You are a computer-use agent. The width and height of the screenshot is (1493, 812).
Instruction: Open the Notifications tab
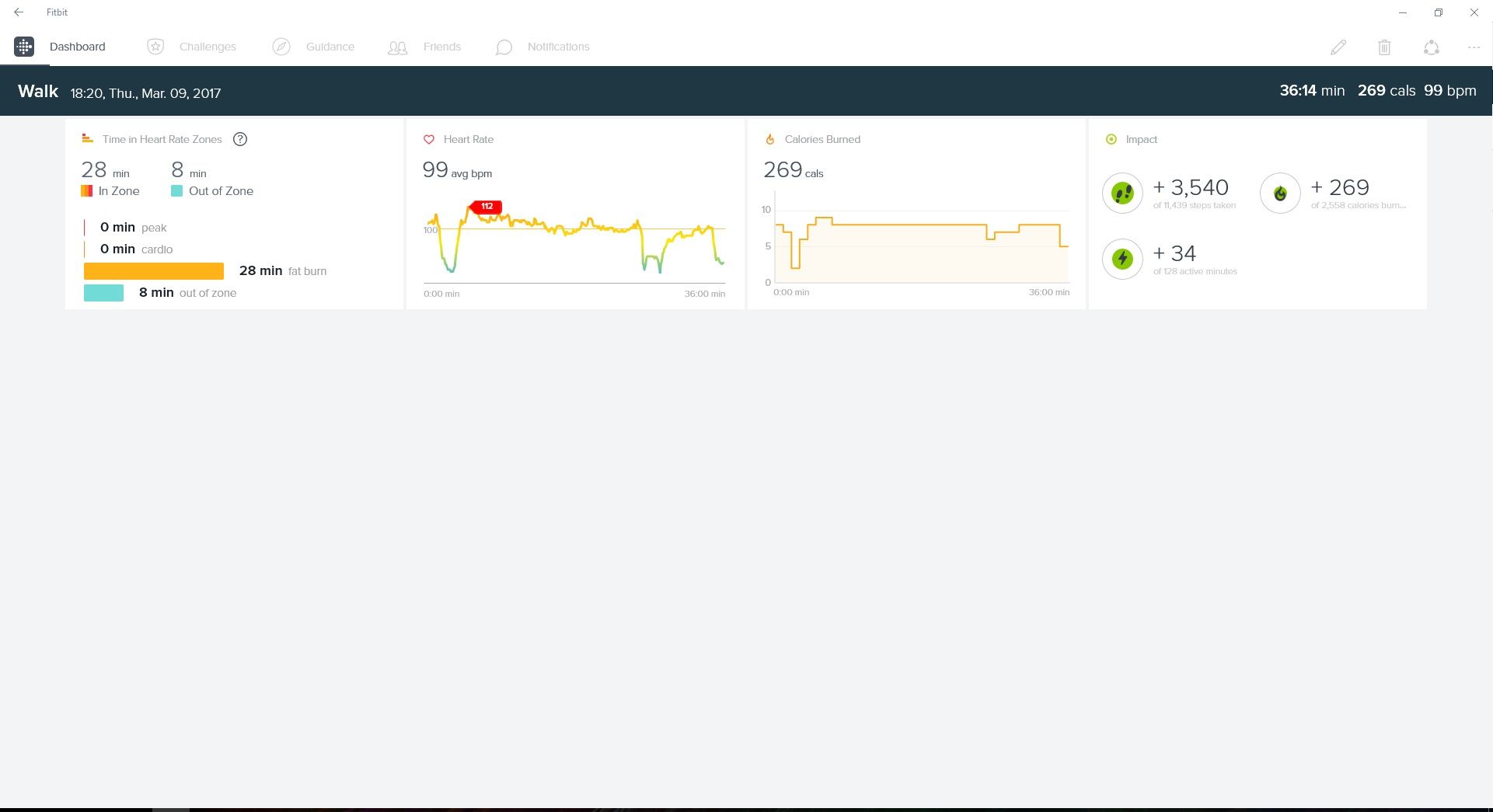click(x=558, y=47)
